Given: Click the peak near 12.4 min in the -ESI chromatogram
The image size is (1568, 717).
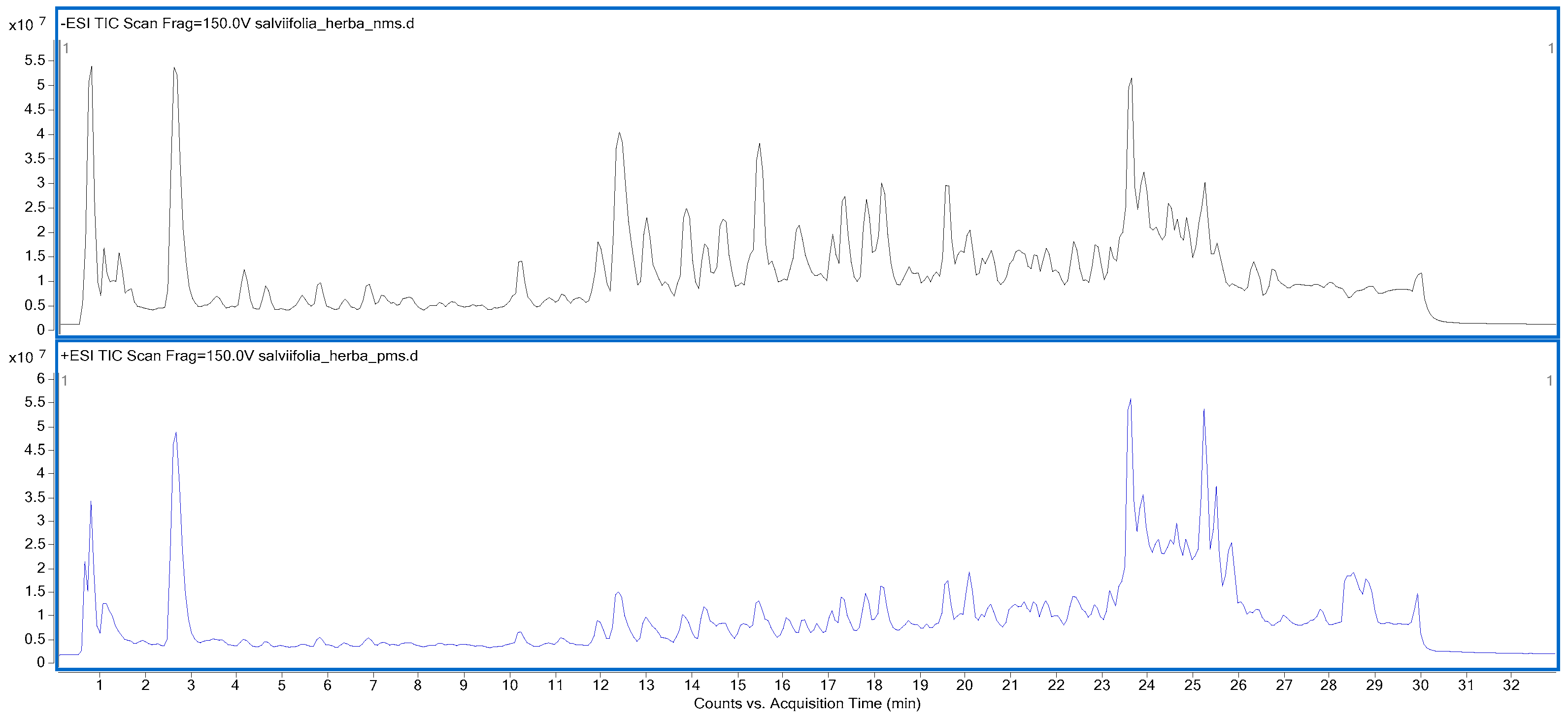Looking at the screenshot, I should point(619,133).
